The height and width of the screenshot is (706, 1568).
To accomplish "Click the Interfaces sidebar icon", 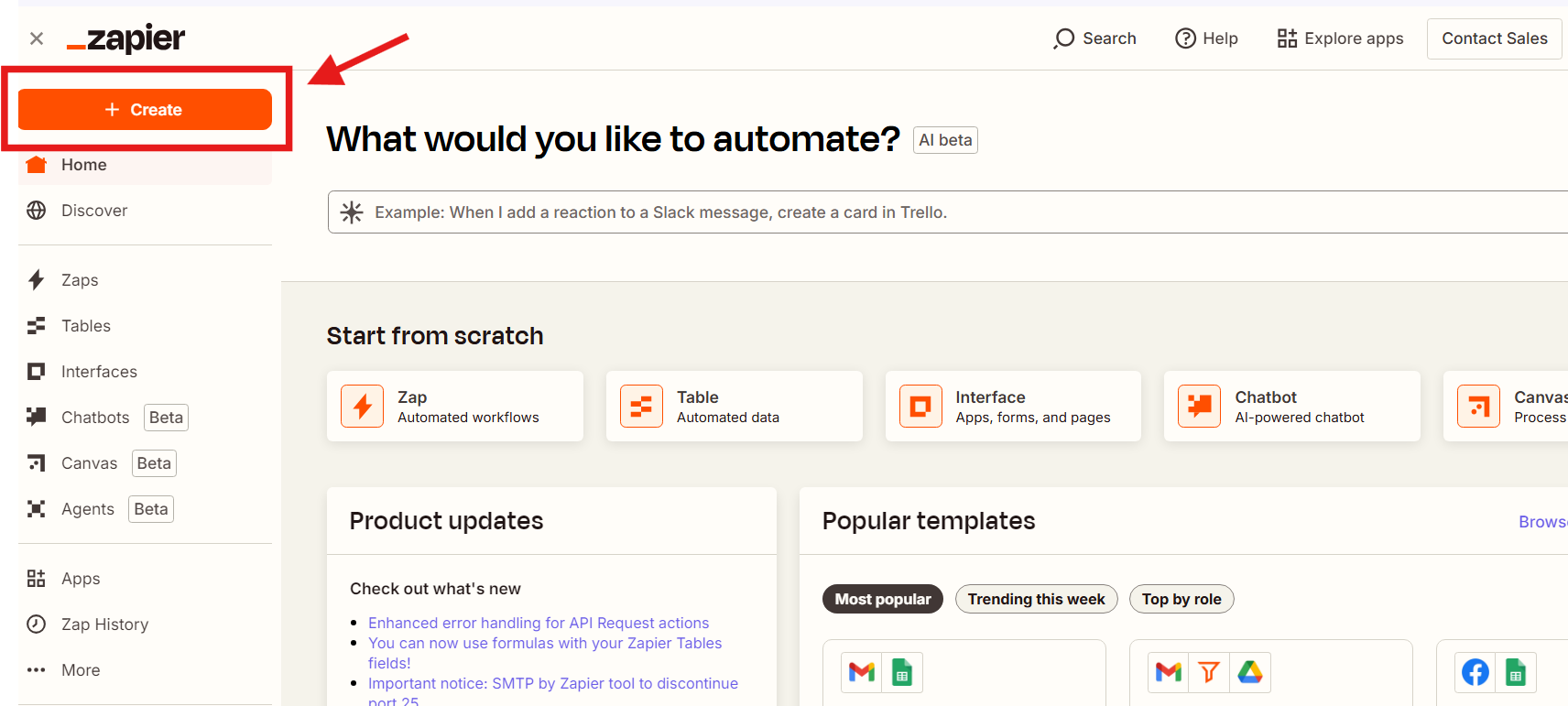I will click(37, 372).
